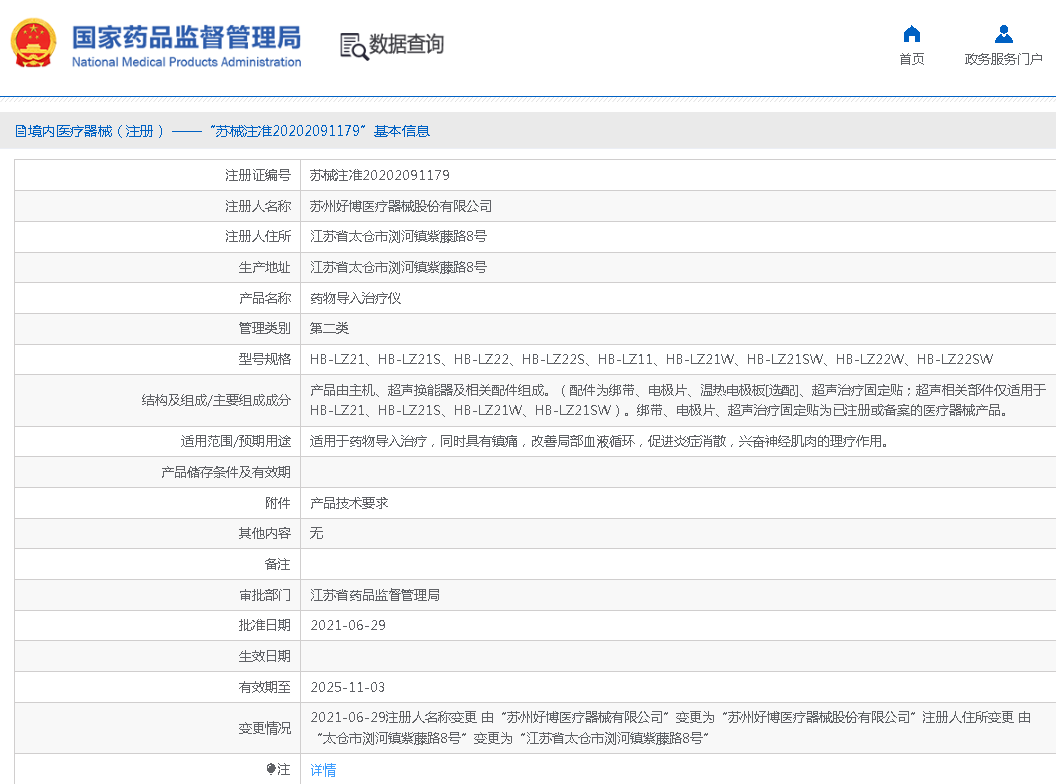Click the 政务服务门户 person icon

pos(1003,34)
